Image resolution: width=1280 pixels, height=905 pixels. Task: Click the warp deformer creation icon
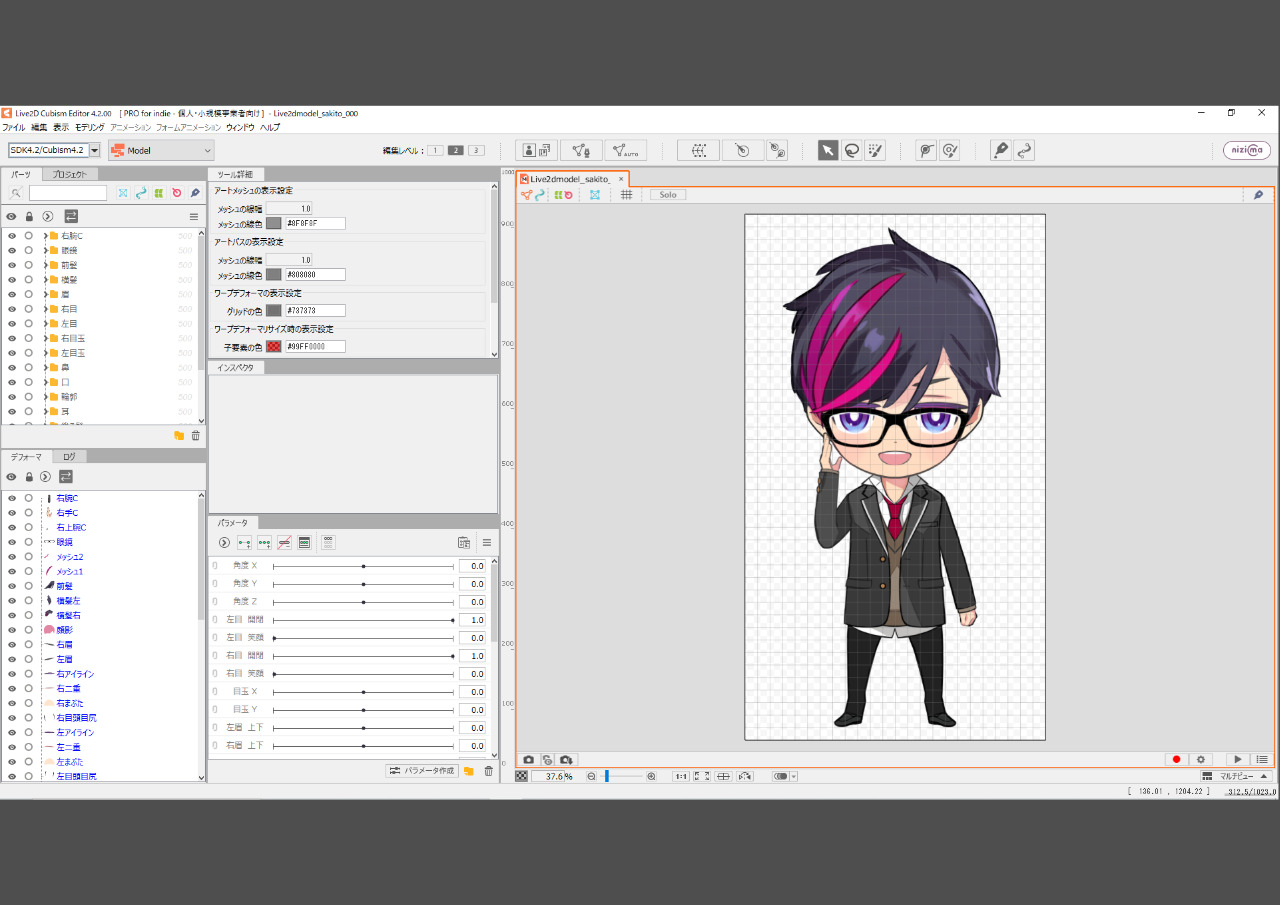coord(698,150)
